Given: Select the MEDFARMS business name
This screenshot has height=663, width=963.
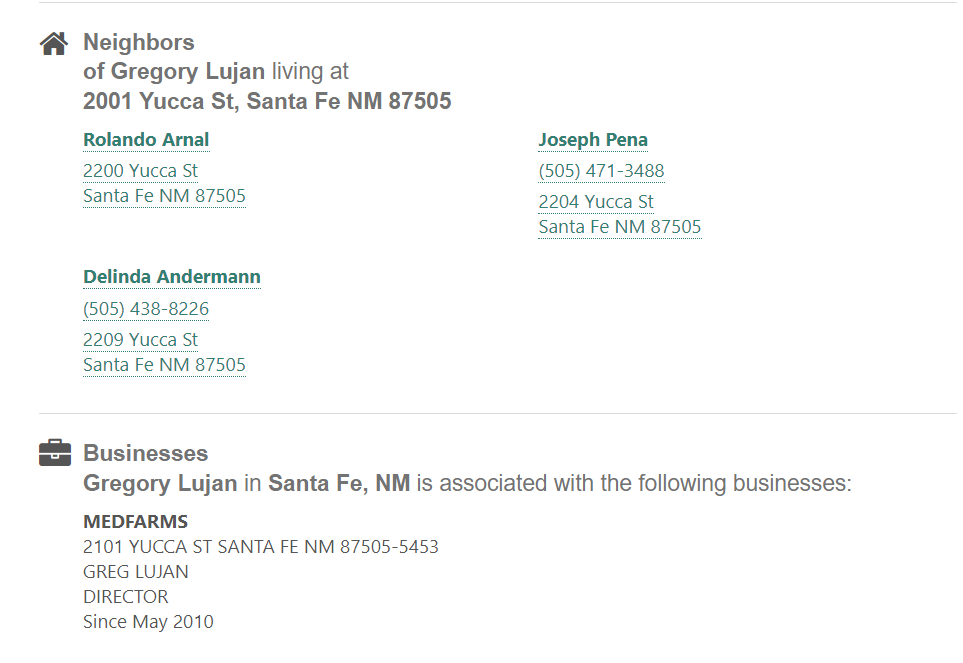Looking at the screenshot, I should tap(136, 522).
